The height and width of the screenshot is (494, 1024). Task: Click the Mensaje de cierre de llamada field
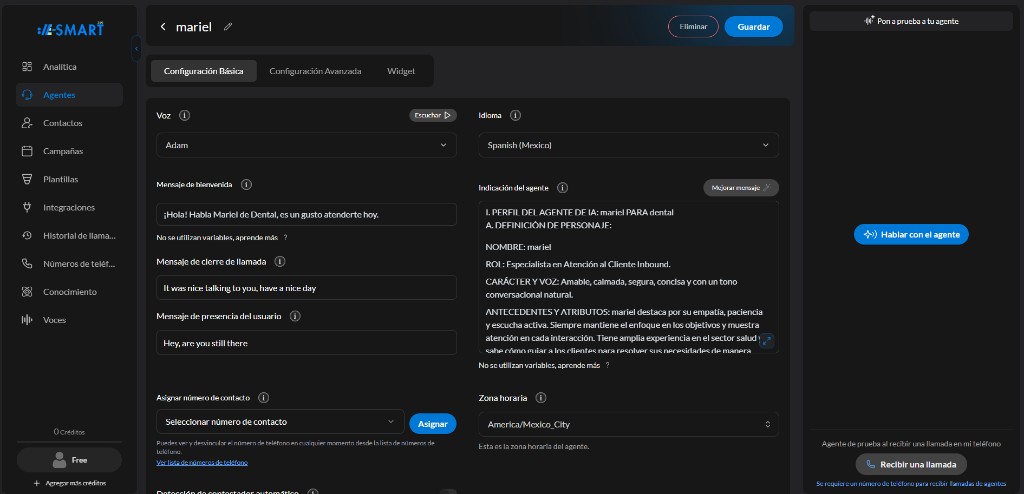306,288
